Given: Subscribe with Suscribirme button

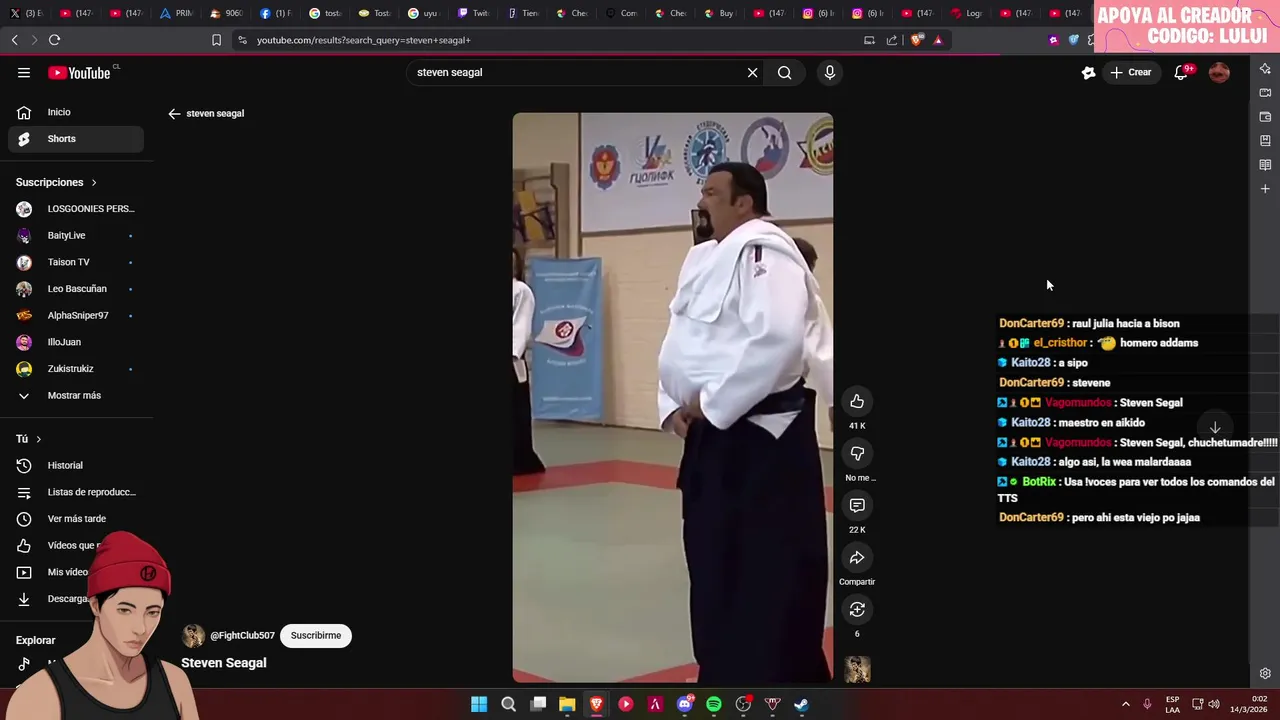Looking at the screenshot, I should tap(316, 635).
